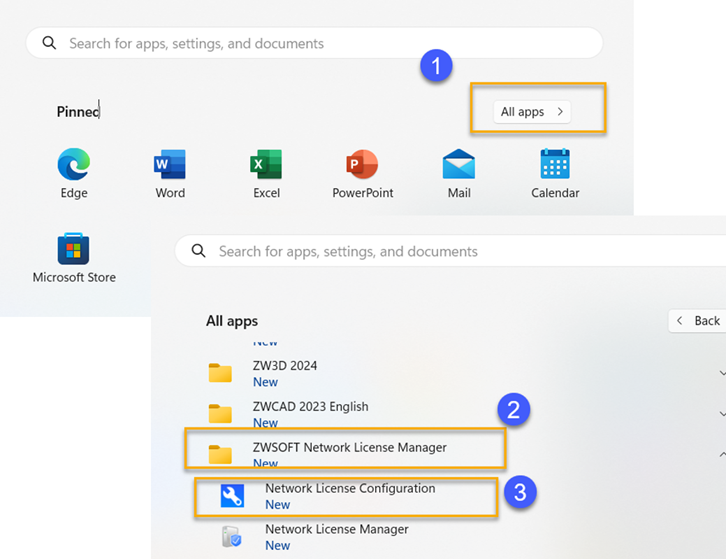Click the ZWSOFT Network License Manager folder icon
The image size is (726, 559).
point(220,454)
